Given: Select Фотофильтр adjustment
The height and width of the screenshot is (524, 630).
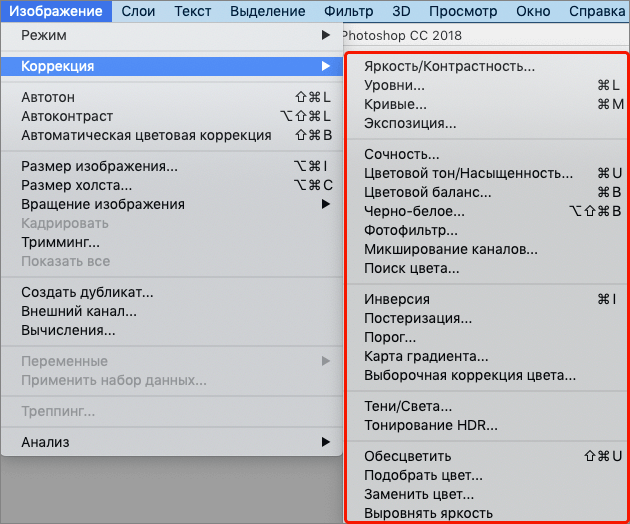Looking at the screenshot, I should click(487, 230).
